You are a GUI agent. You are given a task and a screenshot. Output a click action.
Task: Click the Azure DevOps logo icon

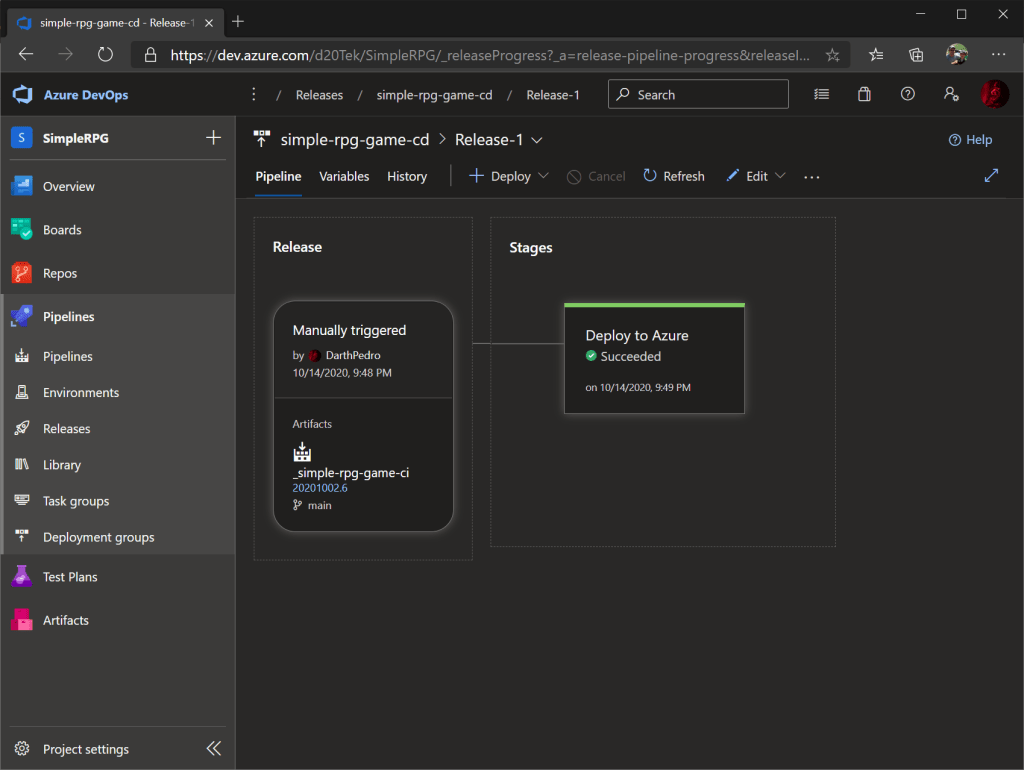pos(22,95)
